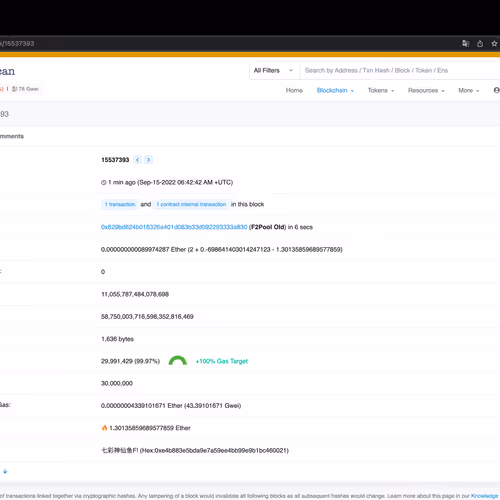Open the All Filters dropdown

[274, 70]
